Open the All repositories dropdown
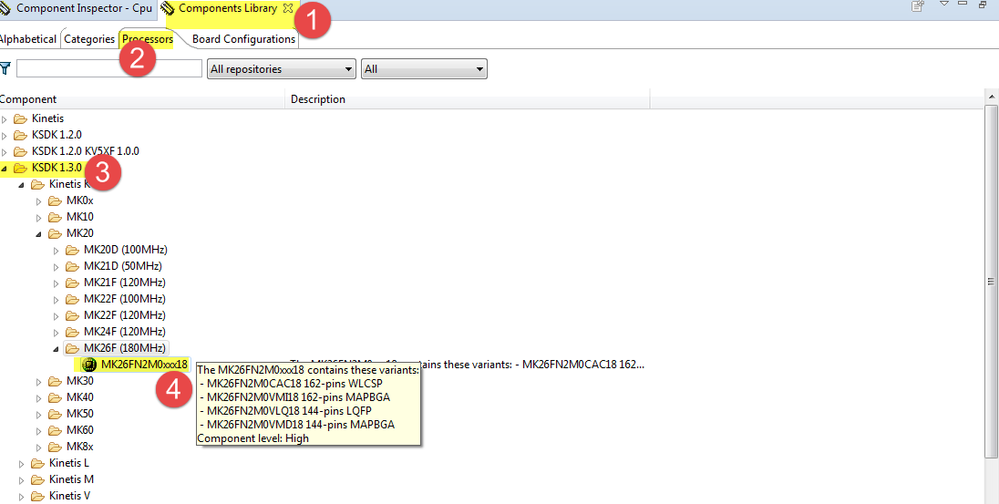This screenshot has height=504, width=999. coord(281,69)
